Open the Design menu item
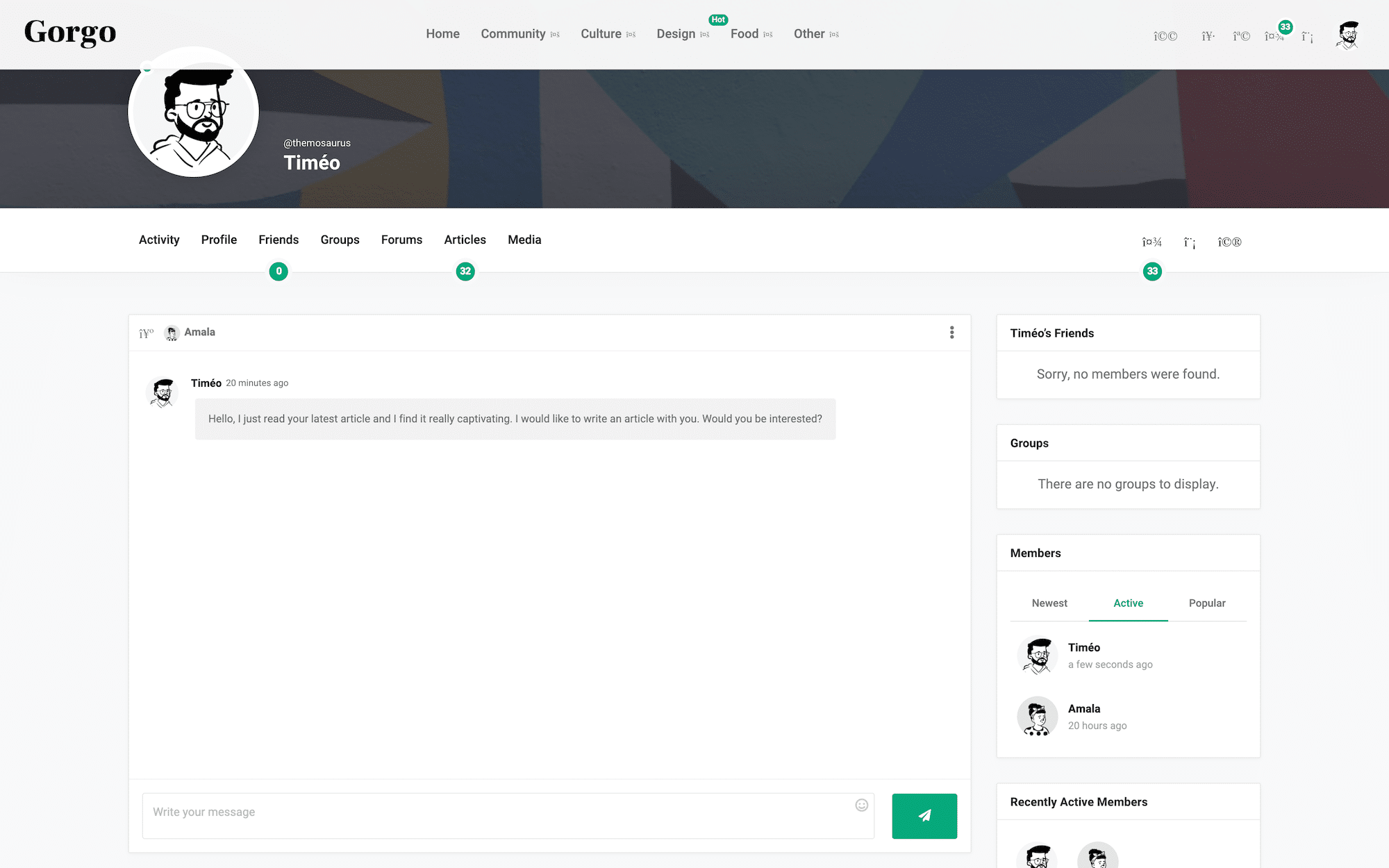The width and height of the screenshot is (1389, 868). pyautogui.click(x=676, y=34)
